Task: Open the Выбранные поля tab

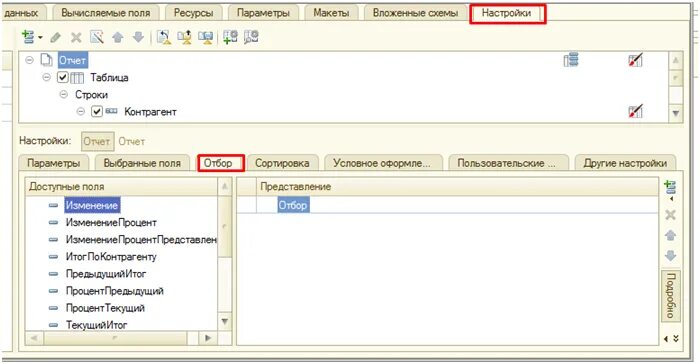Action: [142, 163]
